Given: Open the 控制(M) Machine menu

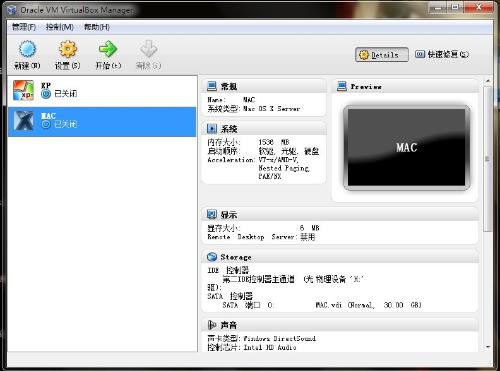Looking at the screenshot, I should [x=60, y=27].
